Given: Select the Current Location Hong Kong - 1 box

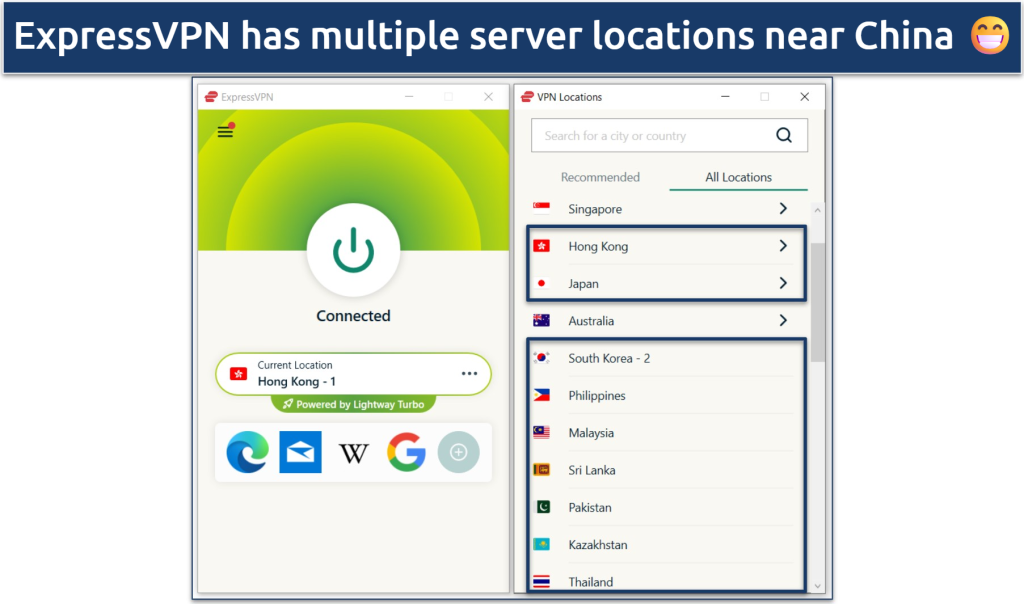Looking at the screenshot, I should [x=353, y=374].
